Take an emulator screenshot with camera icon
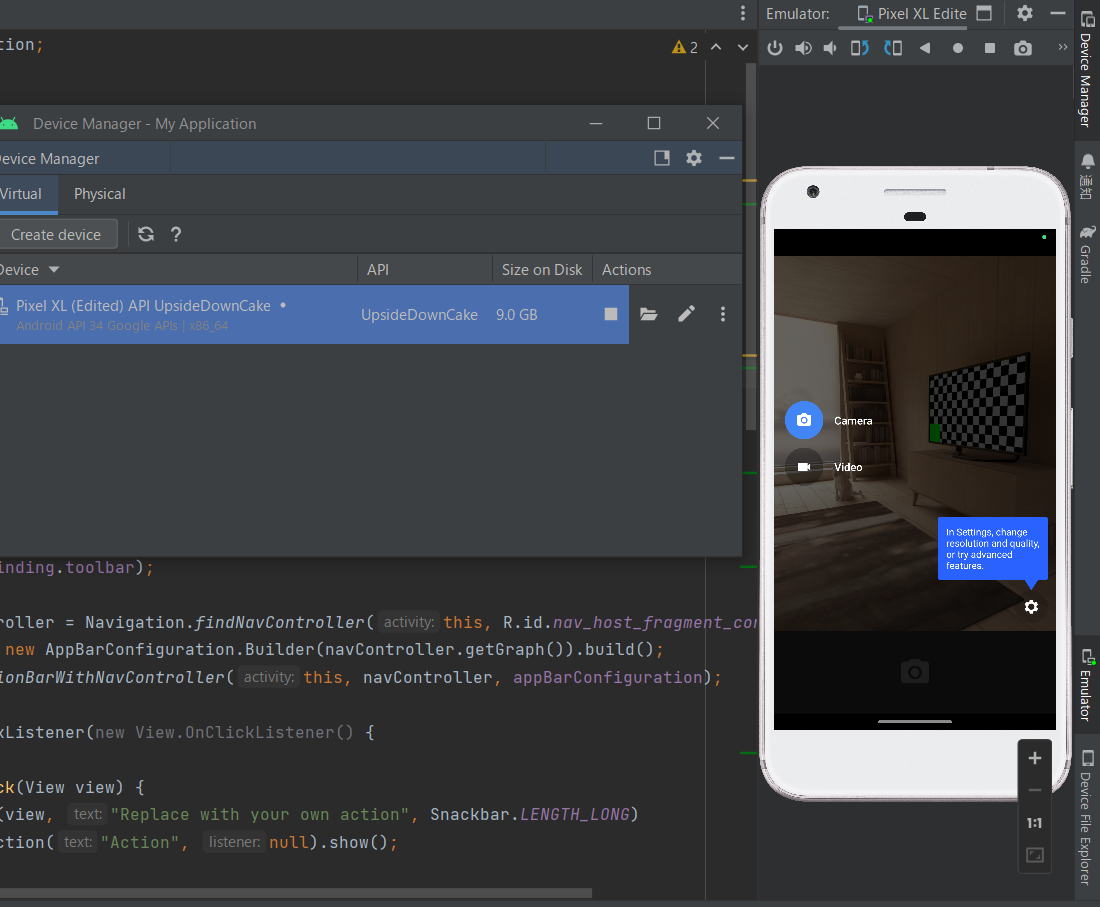Viewport: 1100px width, 907px height. tap(1023, 48)
